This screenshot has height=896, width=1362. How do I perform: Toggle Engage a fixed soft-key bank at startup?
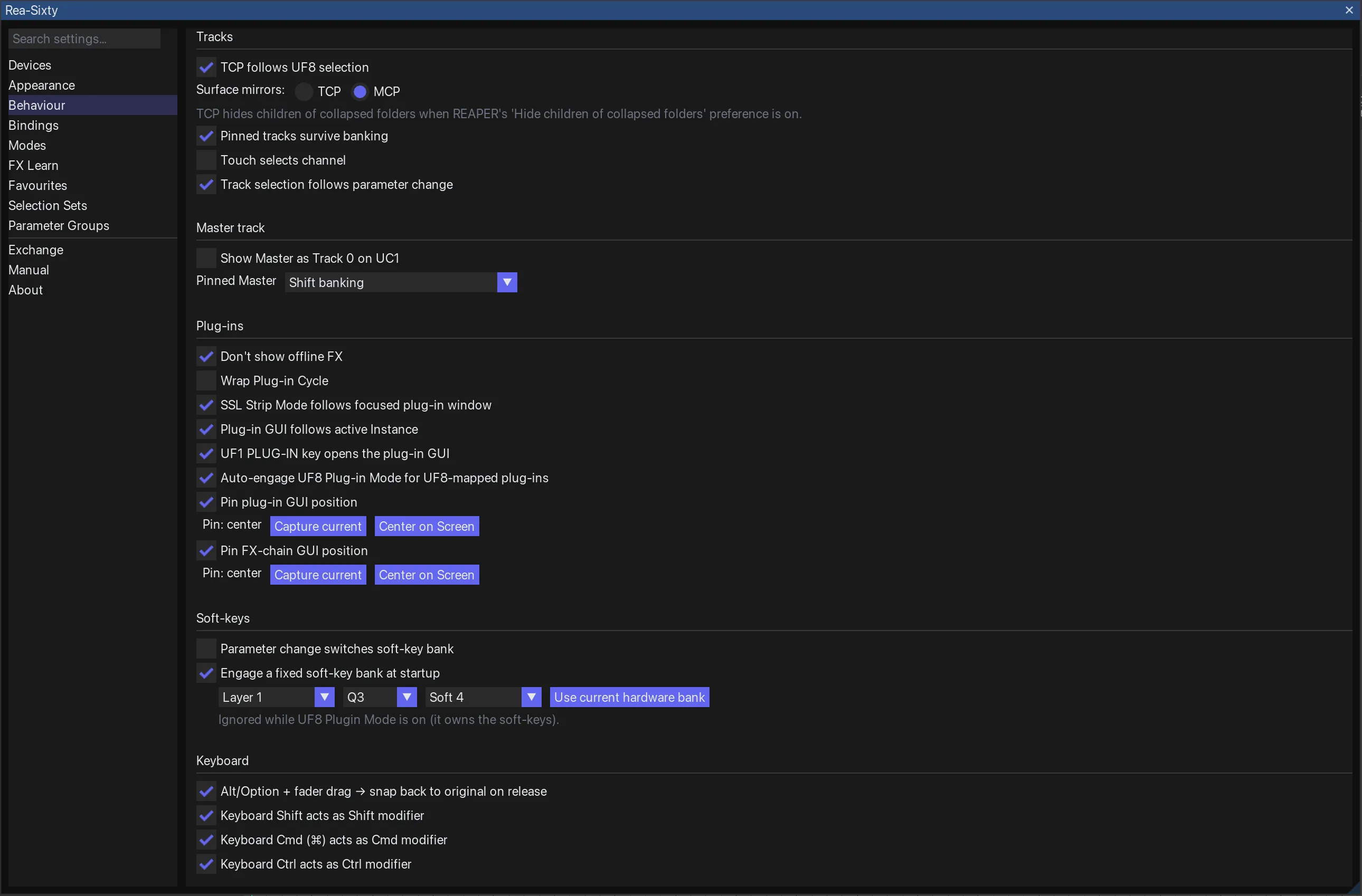206,673
